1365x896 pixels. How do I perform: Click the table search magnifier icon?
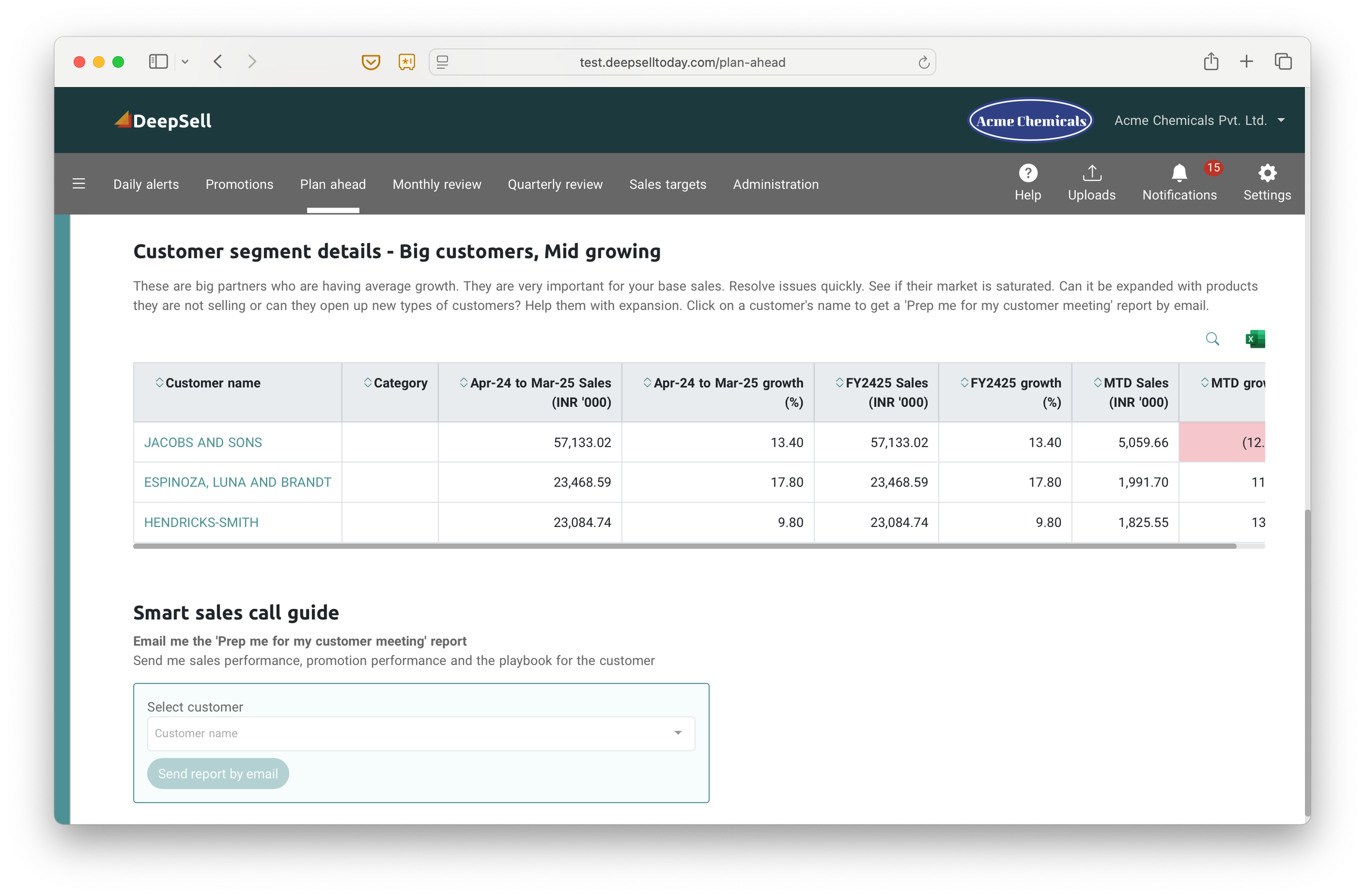click(x=1212, y=339)
